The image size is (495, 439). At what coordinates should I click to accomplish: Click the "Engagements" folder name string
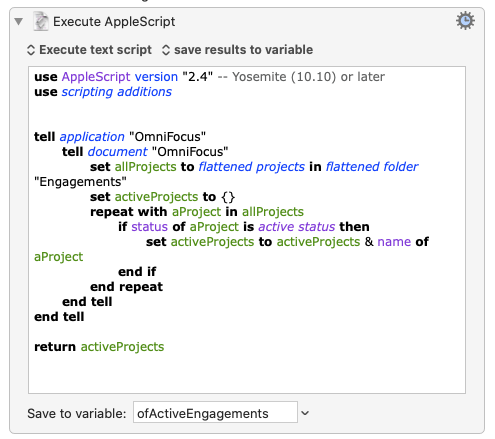80,182
